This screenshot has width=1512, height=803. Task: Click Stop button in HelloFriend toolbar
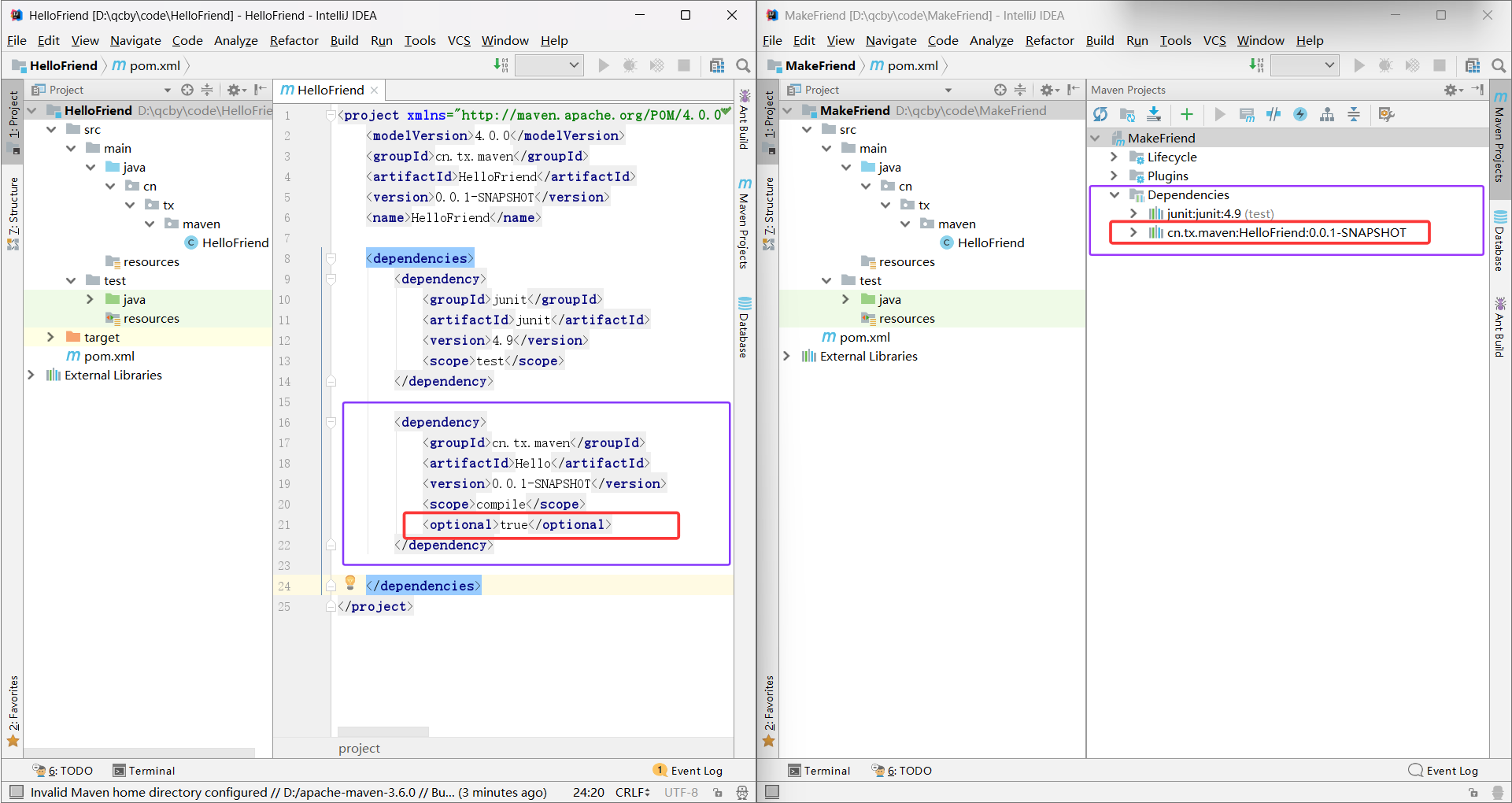tap(684, 65)
